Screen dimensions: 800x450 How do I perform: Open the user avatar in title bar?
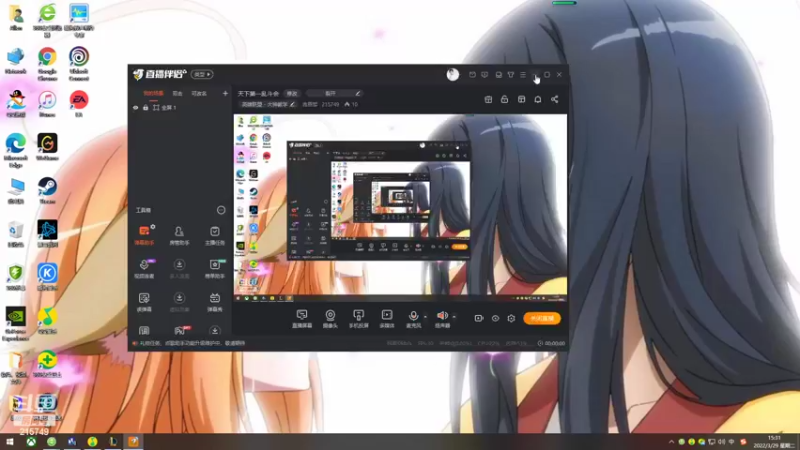pyautogui.click(x=453, y=74)
